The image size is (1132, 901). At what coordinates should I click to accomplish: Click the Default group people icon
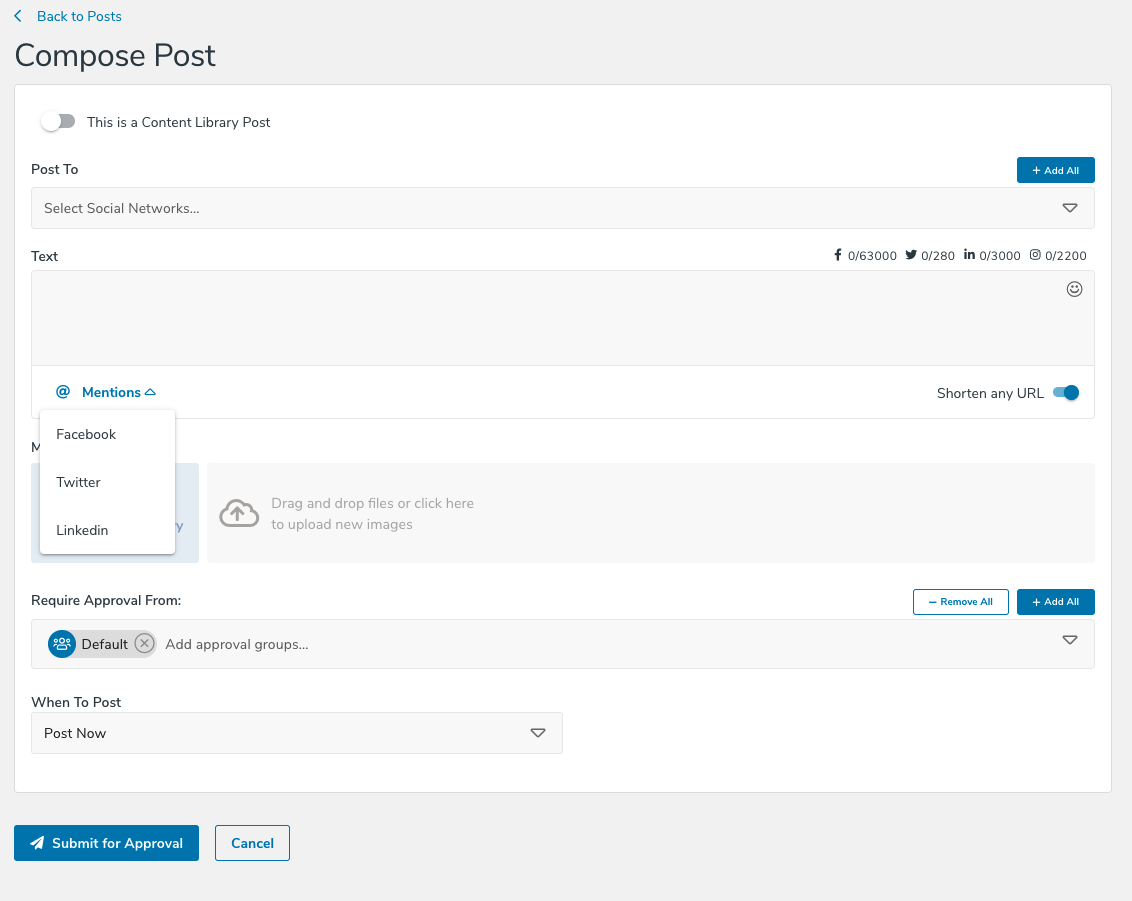click(62, 644)
